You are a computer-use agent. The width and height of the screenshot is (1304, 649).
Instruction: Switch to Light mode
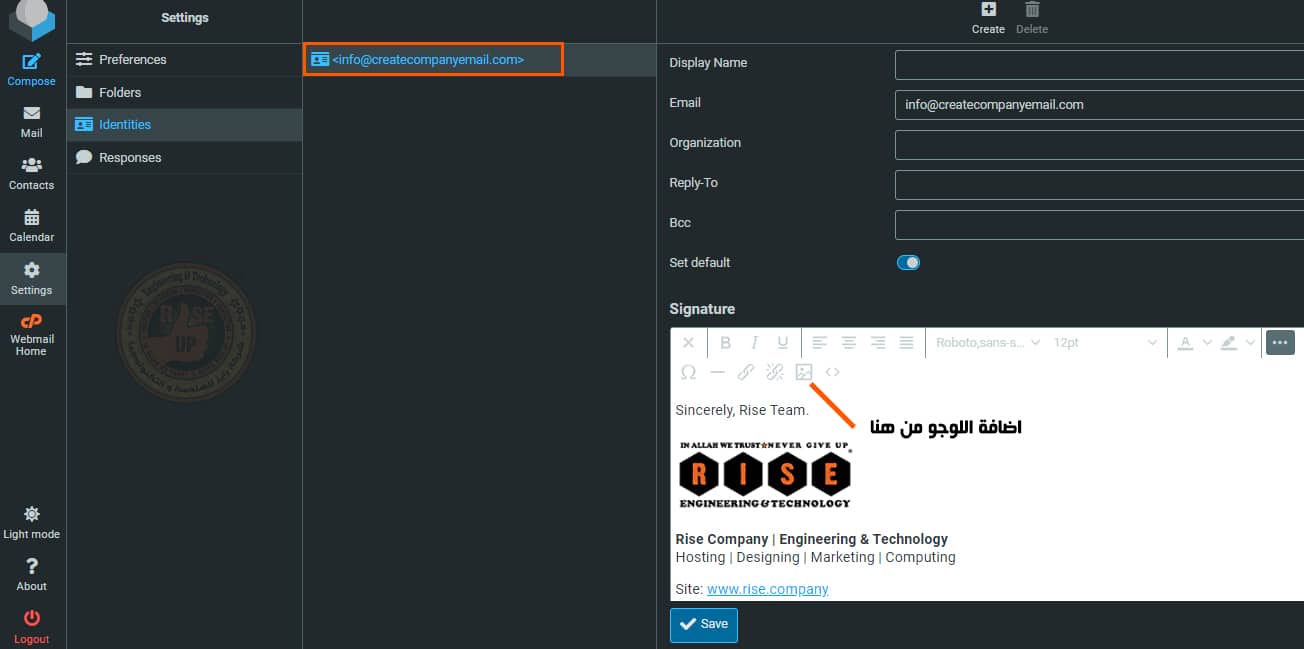click(32, 522)
